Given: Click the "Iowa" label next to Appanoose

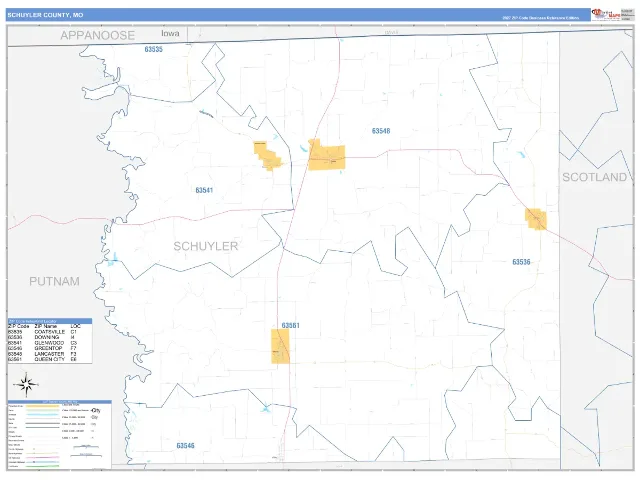Looking at the screenshot, I should click(170, 33).
